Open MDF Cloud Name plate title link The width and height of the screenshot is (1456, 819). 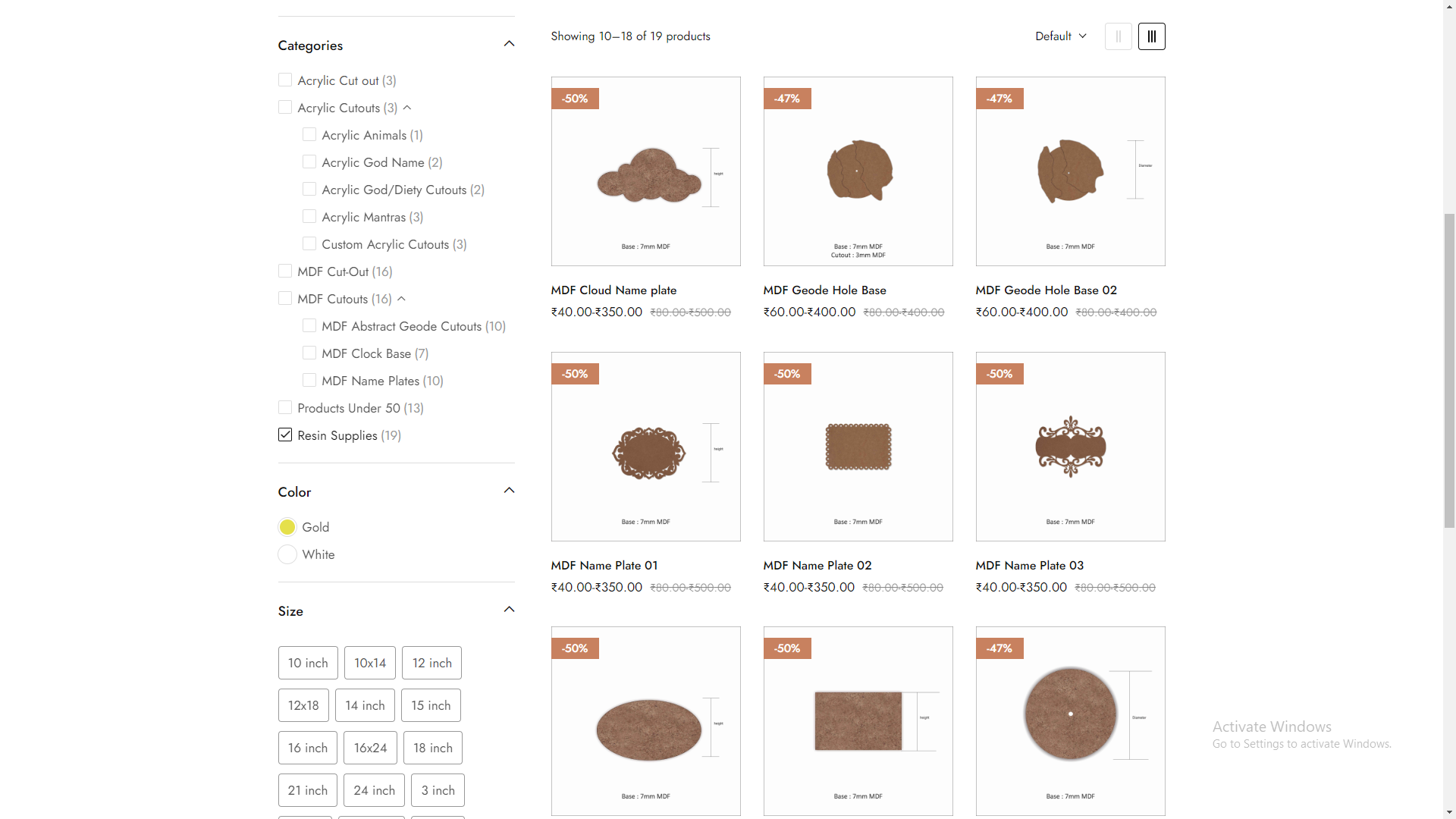tap(613, 290)
